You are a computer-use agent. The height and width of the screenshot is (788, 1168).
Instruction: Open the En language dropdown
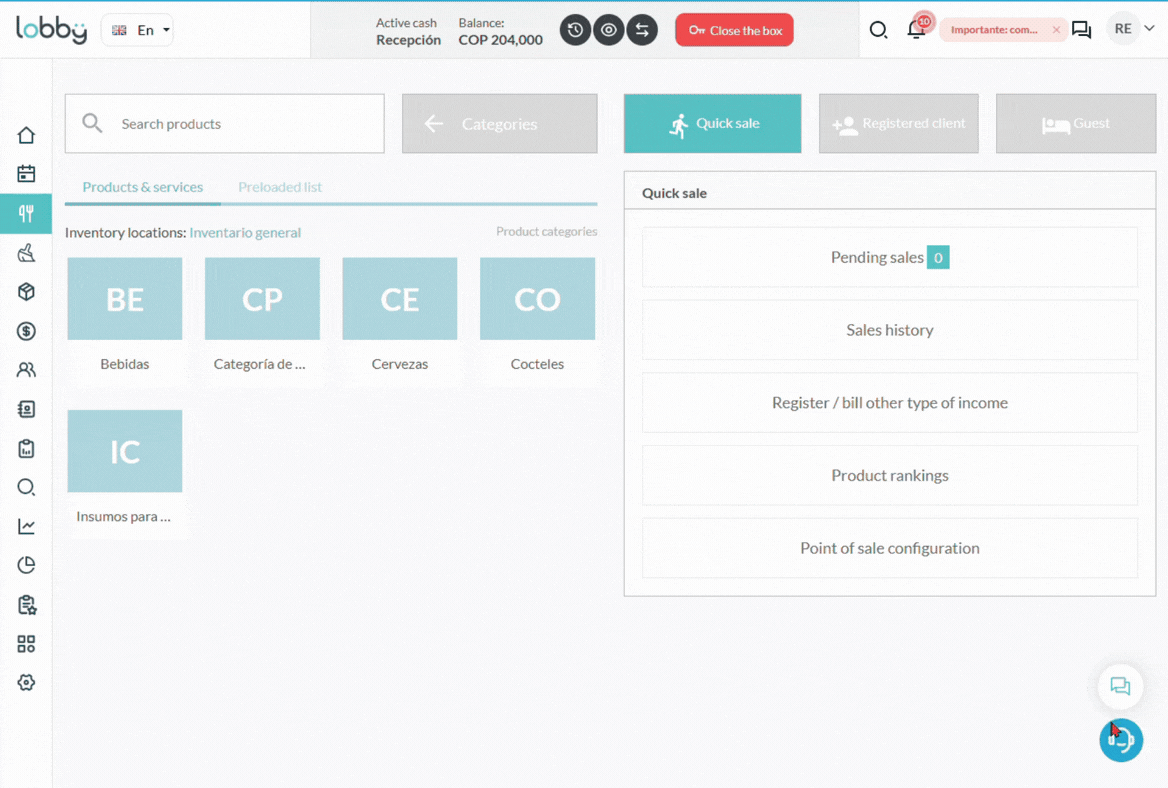138,30
